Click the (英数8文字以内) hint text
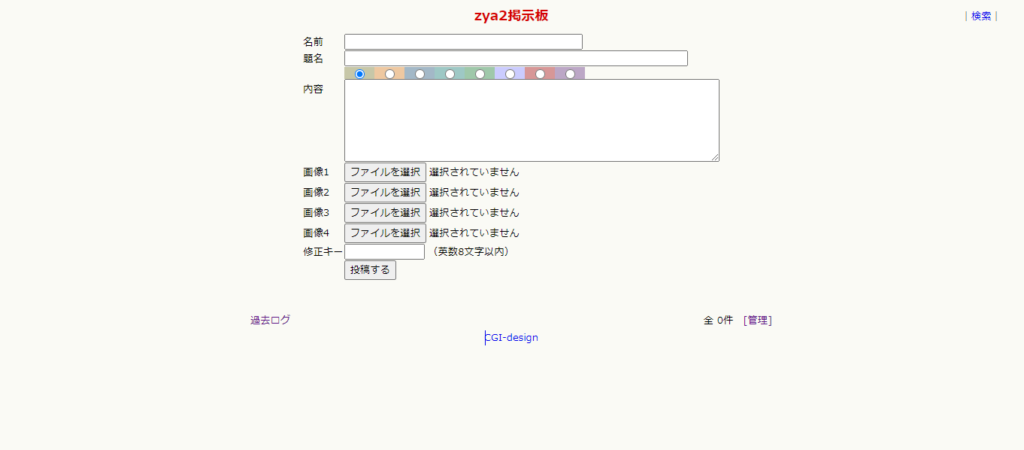1024x450 pixels. tap(470, 251)
